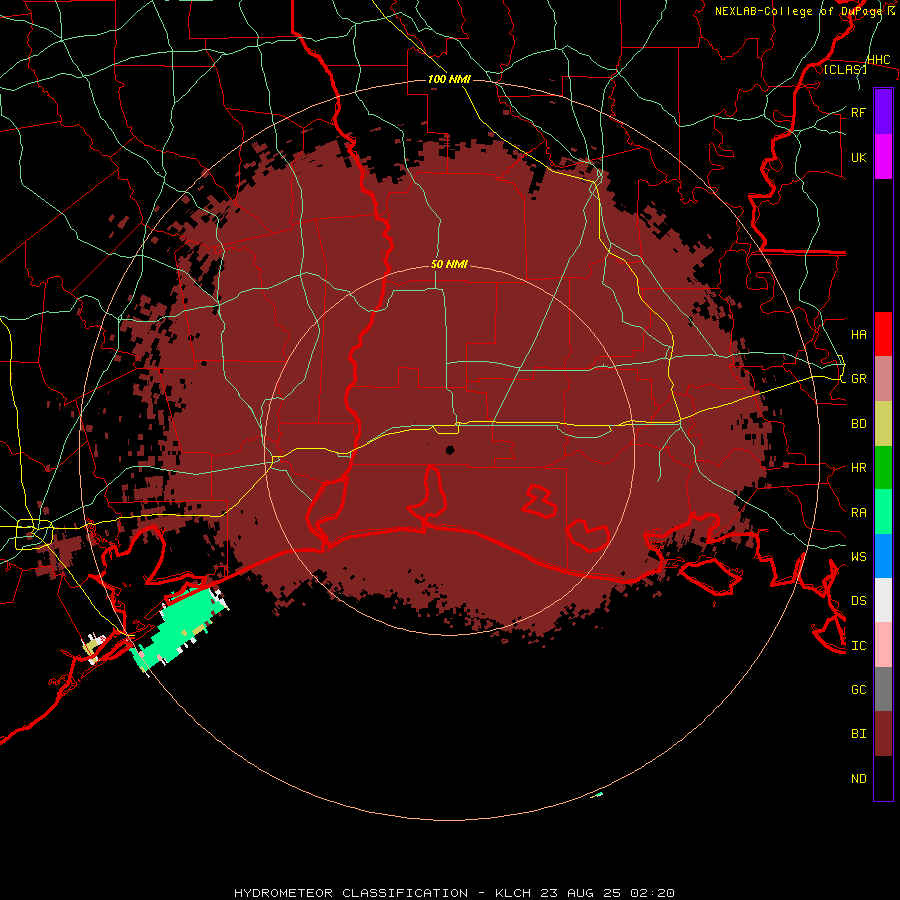Click the "UK" legend label
The height and width of the screenshot is (900, 900).
click(x=858, y=158)
